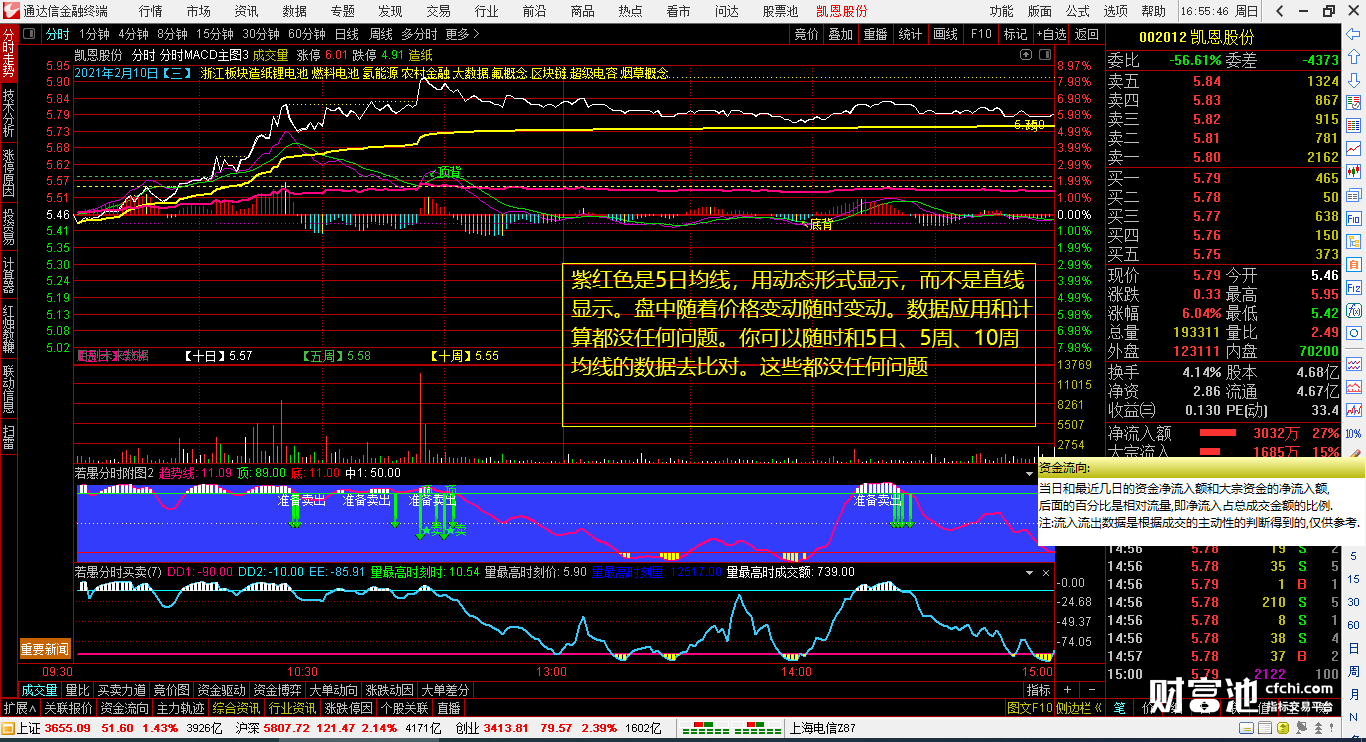Click the chart upload icon above price axis
The width and height of the screenshot is (1366, 742).
click(x=1026, y=54)
